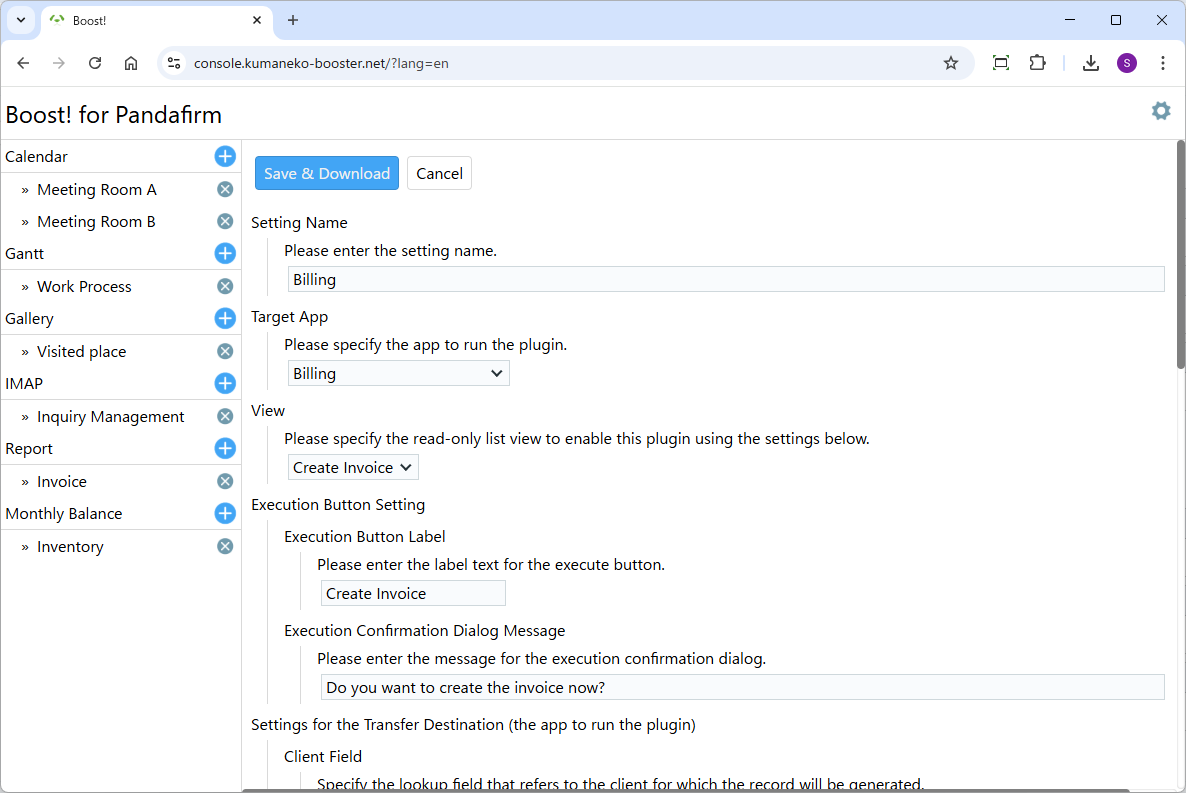
Task: Delete the Invoice report entry
Action: pyautogui.click(x=225, y=481)
